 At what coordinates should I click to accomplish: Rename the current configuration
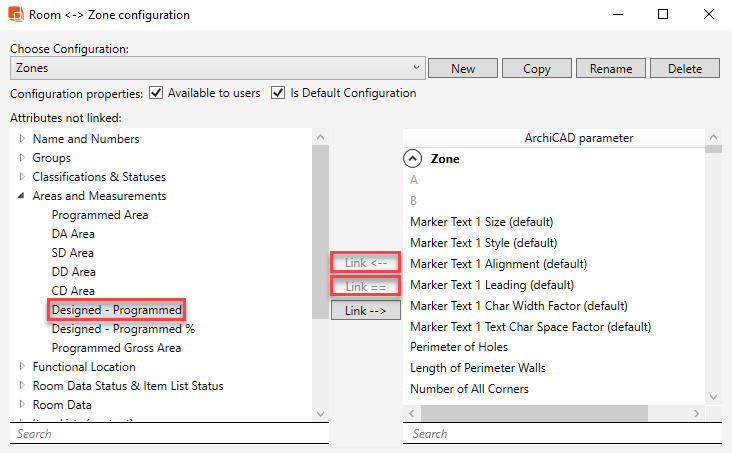(x=610, y=68)
